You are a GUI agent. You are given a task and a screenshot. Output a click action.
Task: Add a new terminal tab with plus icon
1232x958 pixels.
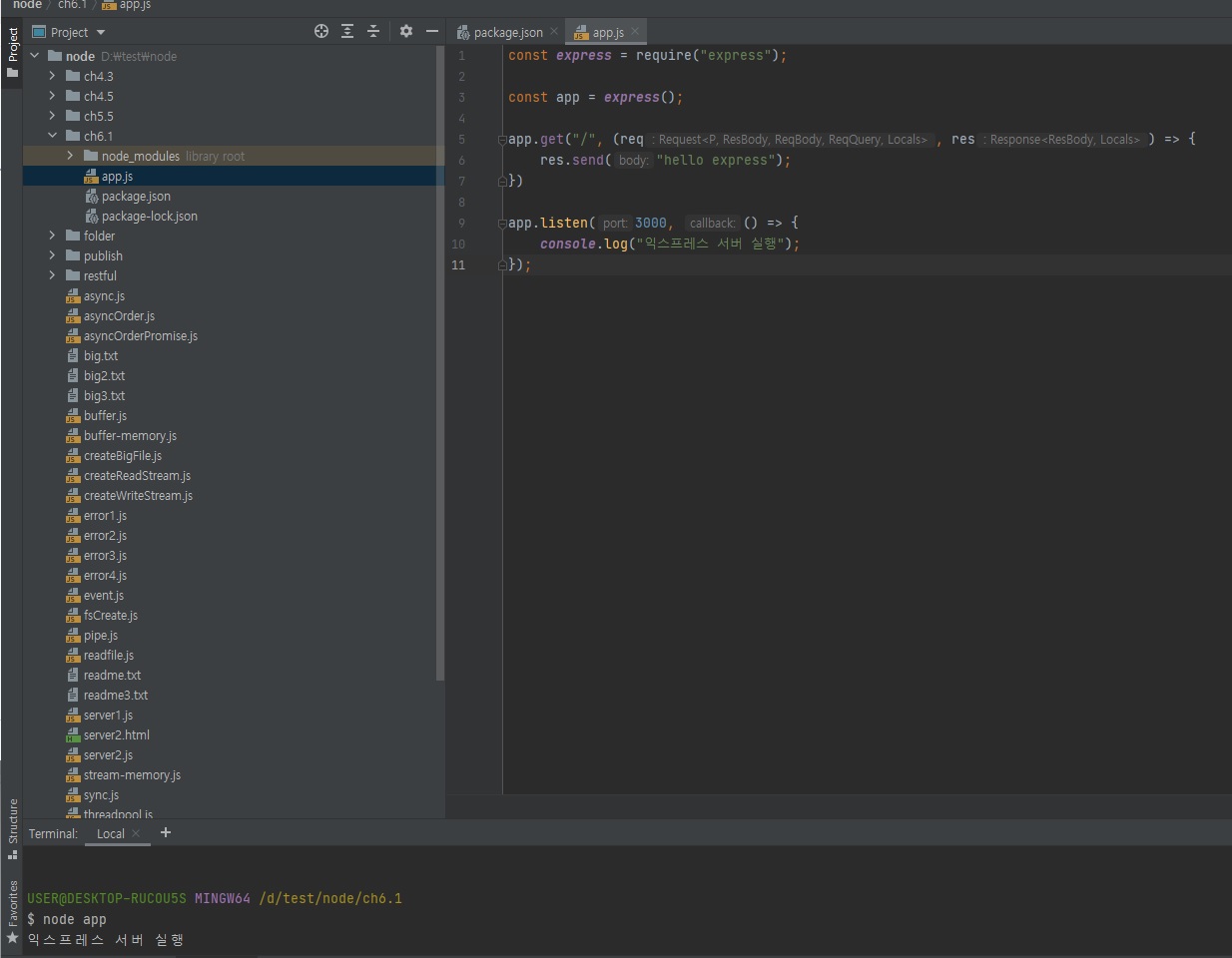pos(166,833)
